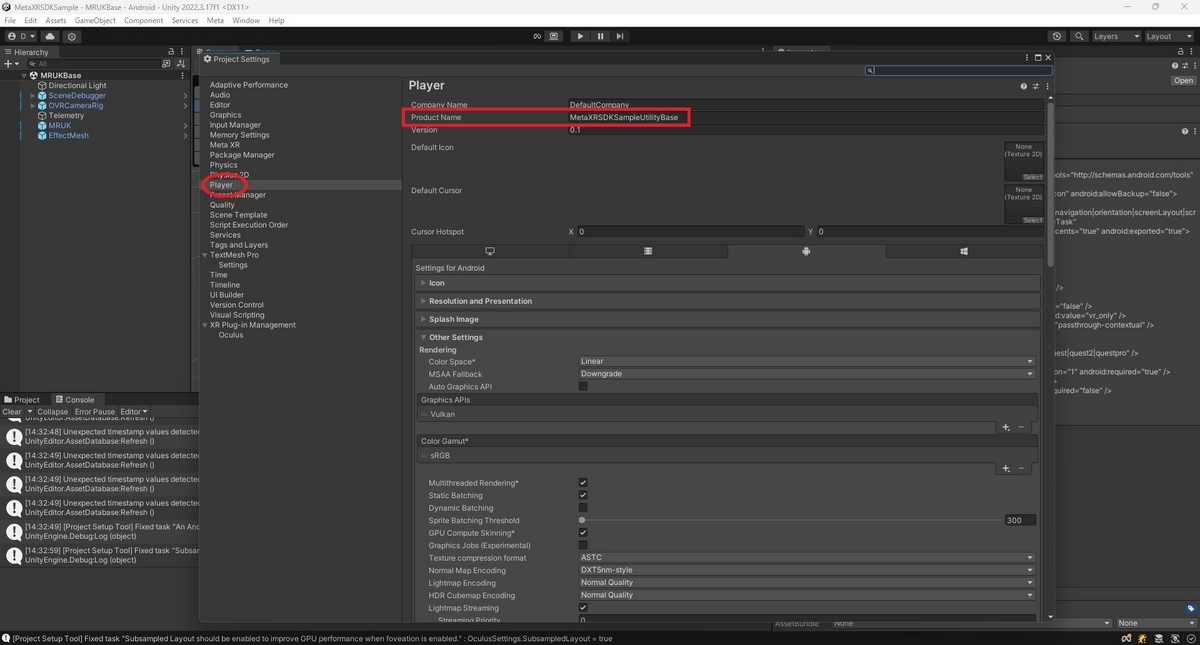Screen dimensions: 1200x645
Task: Select Quality settings category
Action: point(222,205)
